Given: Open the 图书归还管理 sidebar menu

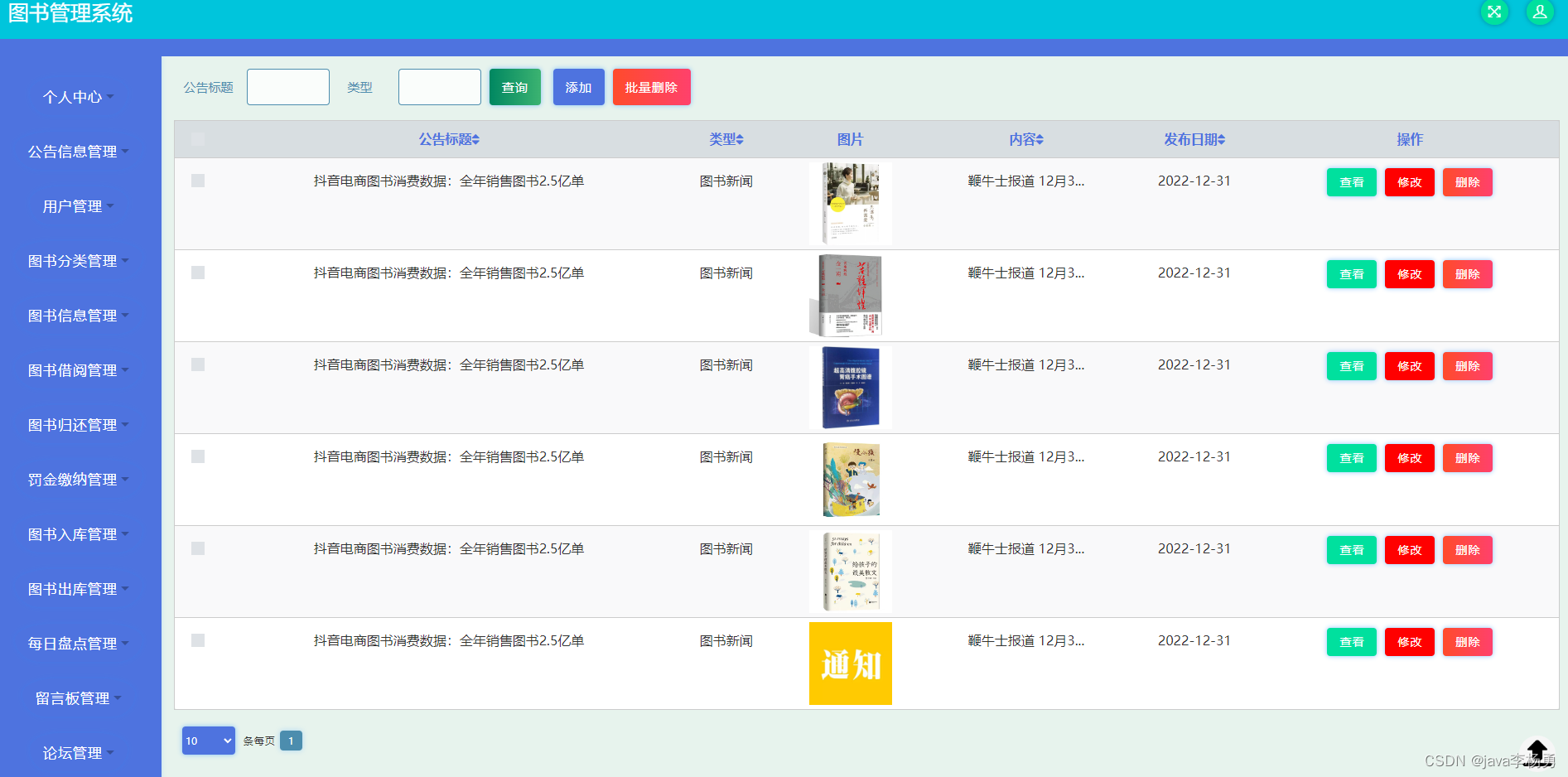Looking at the screenshot, I should tap(79, 425).
